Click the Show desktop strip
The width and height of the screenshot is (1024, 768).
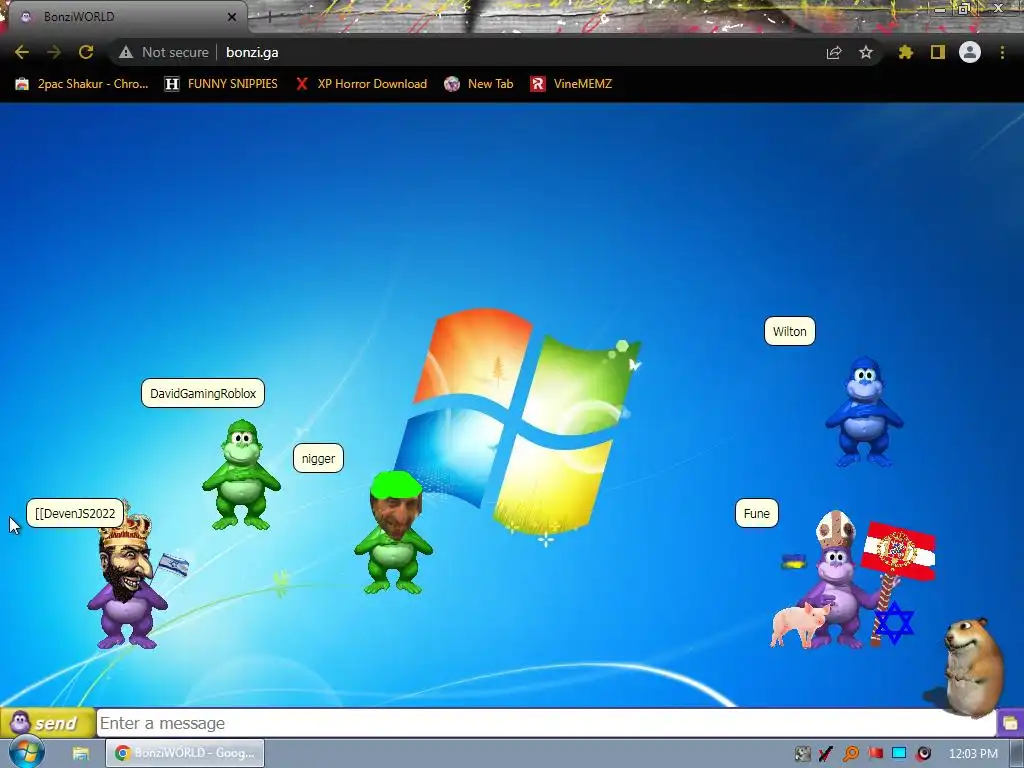point(1017,754)
